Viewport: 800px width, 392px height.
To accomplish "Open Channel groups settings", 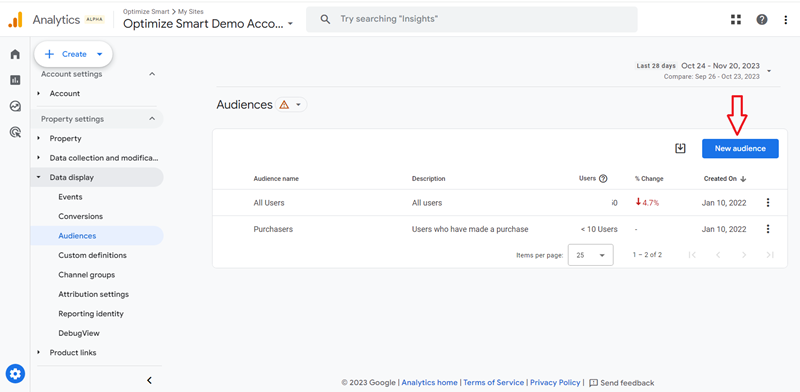I will point(87,275).
